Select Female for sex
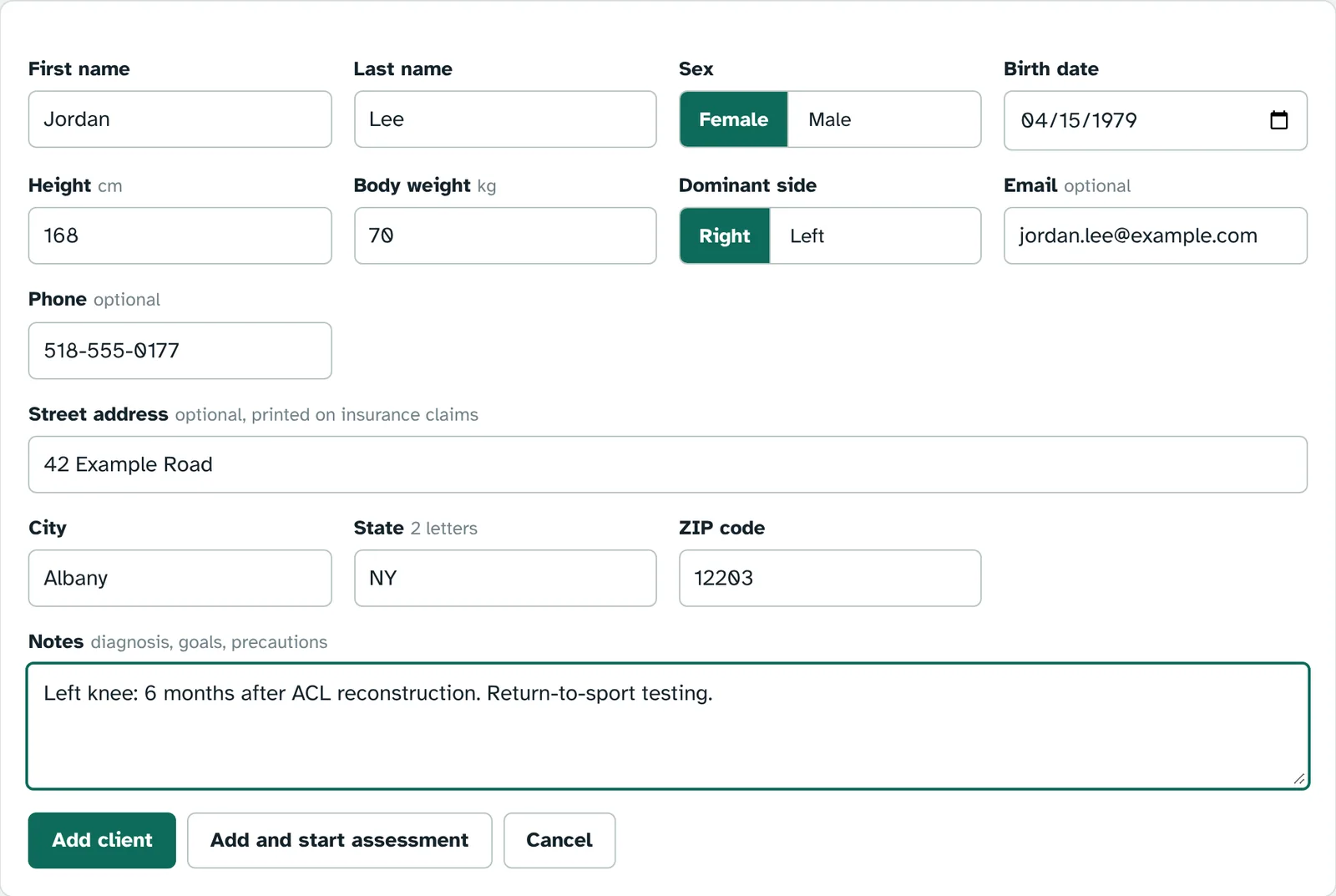This screenshot has width=1336, height=896. click(733, 119)
